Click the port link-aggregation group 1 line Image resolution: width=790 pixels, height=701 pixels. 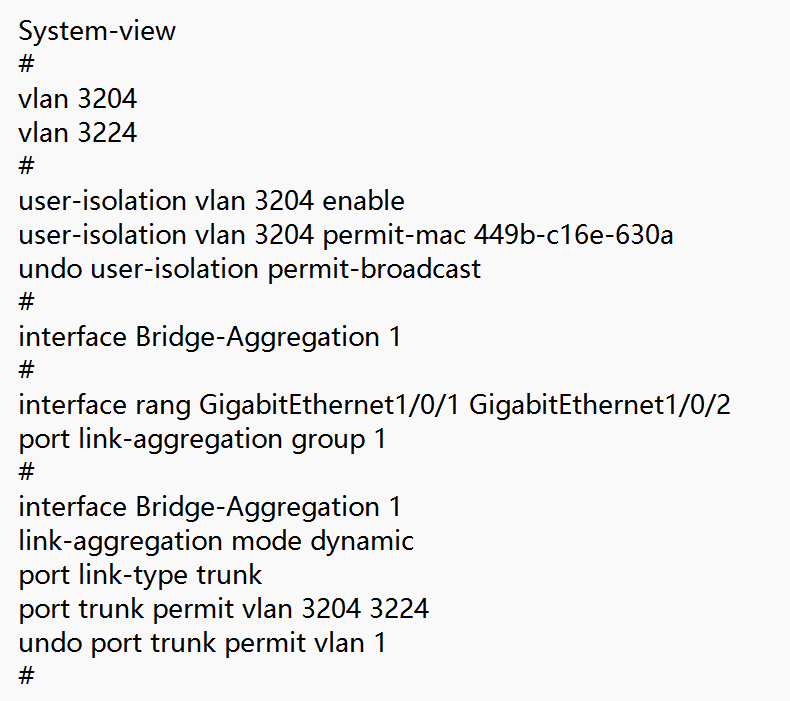[202, 439]
